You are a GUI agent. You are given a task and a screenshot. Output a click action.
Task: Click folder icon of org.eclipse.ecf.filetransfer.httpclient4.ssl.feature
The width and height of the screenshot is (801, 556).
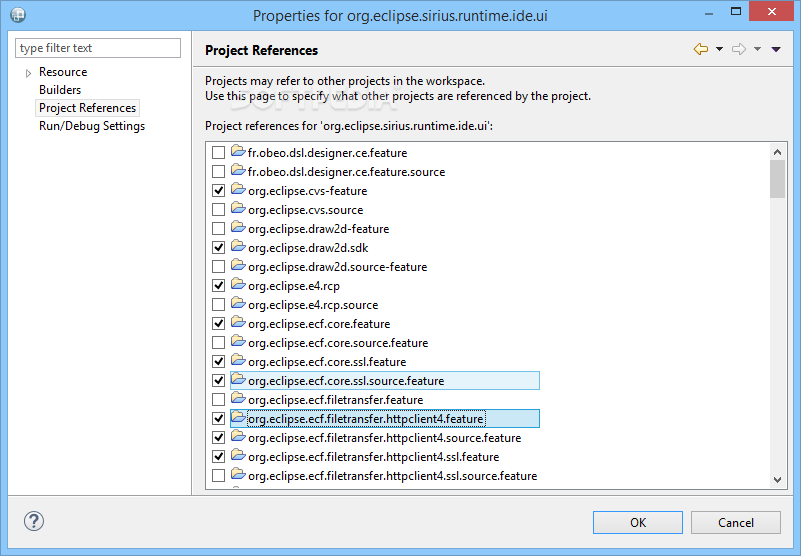click(238, 454)
